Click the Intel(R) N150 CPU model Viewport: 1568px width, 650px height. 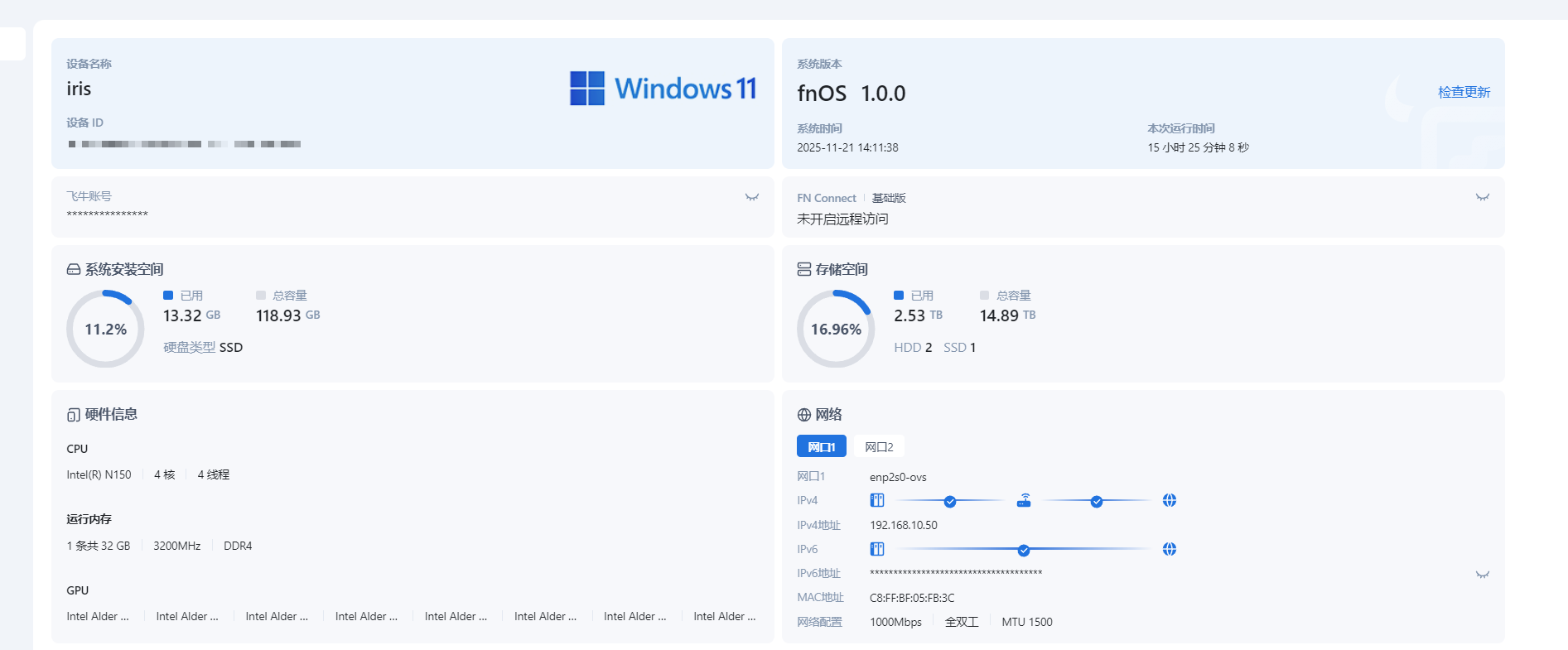pyautogui.click(x=99, y=474)
